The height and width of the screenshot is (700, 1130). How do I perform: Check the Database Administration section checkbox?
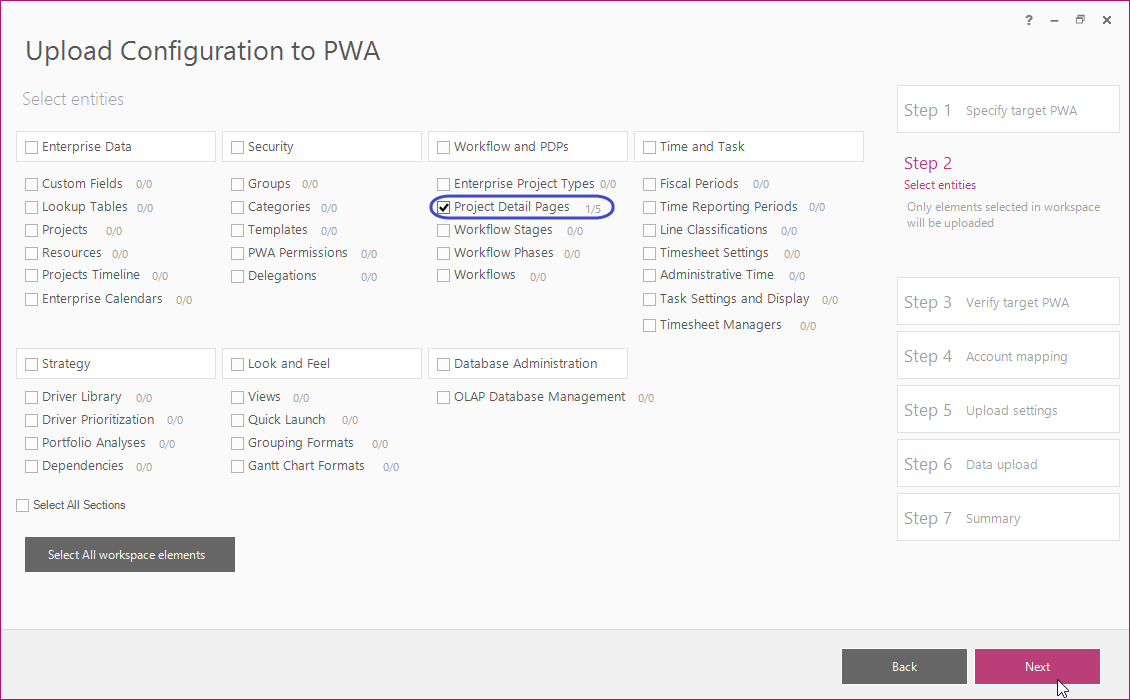444,365
